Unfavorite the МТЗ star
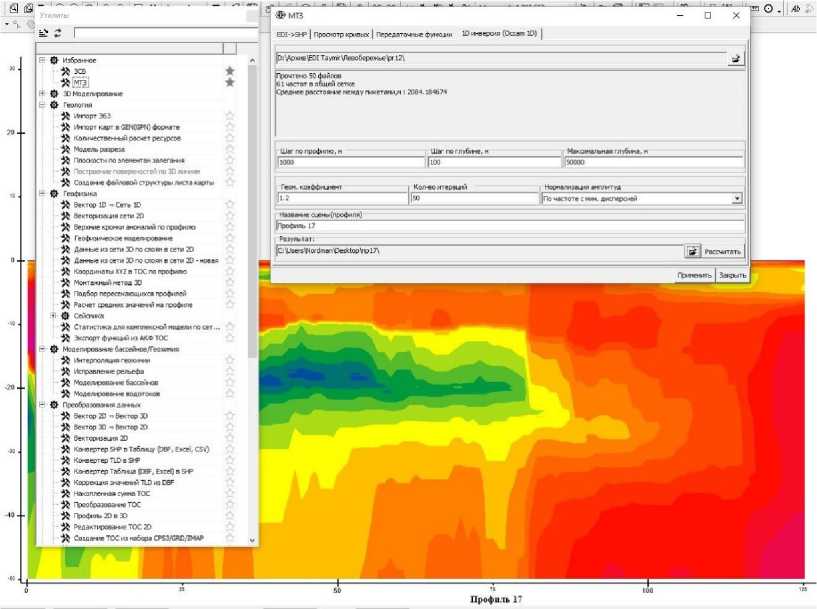 (x=229, y=82)
